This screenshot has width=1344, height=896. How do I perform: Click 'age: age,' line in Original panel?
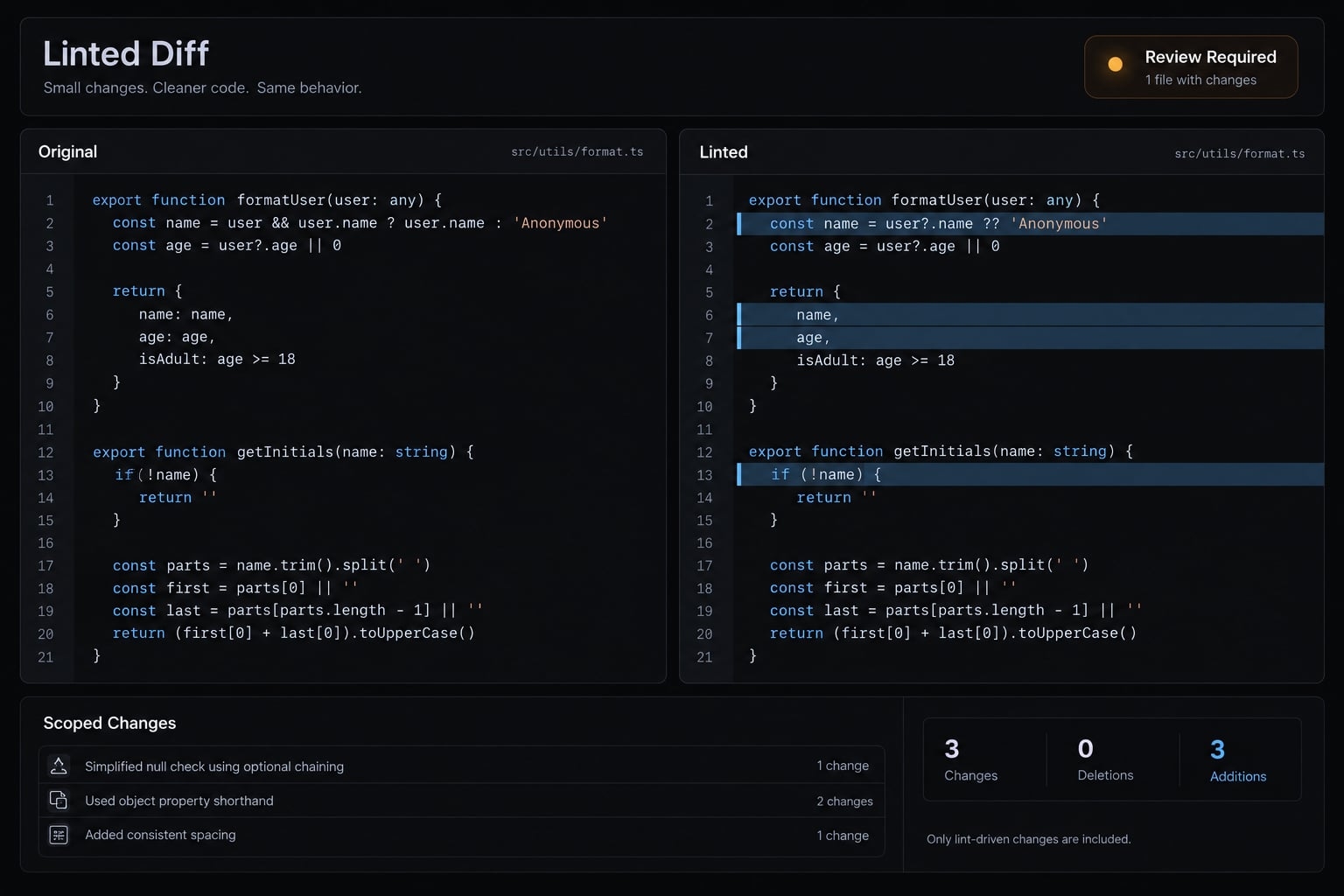tap(177, 337)
